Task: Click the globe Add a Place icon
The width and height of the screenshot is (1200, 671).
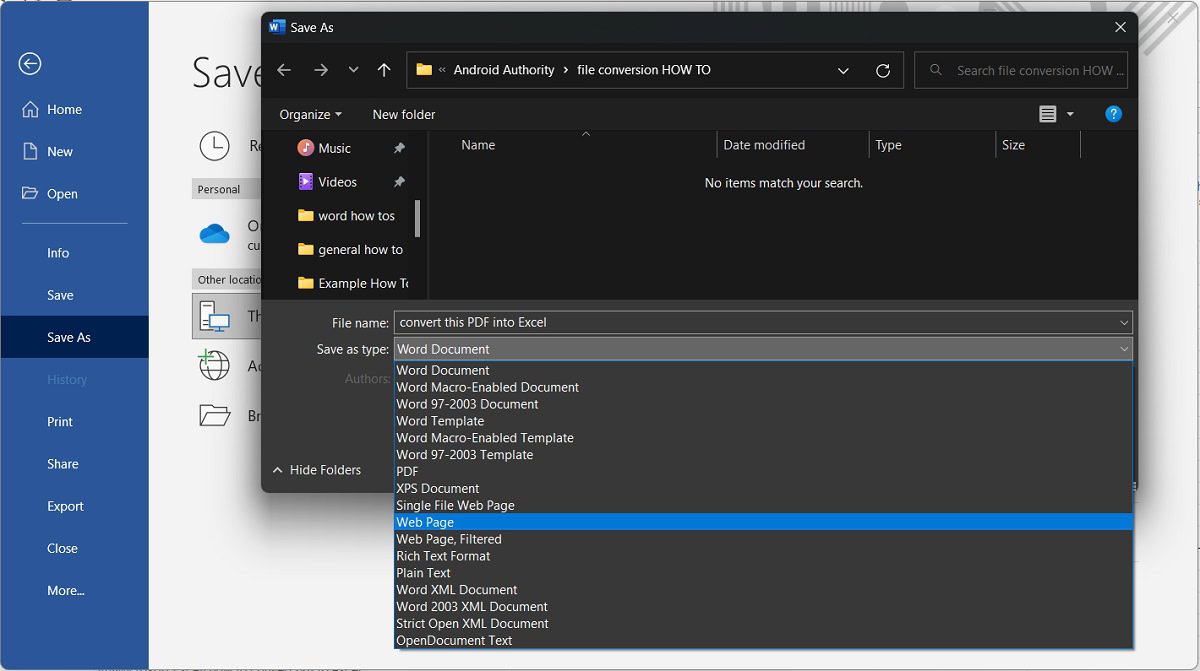Action: (x=214, y=366)
